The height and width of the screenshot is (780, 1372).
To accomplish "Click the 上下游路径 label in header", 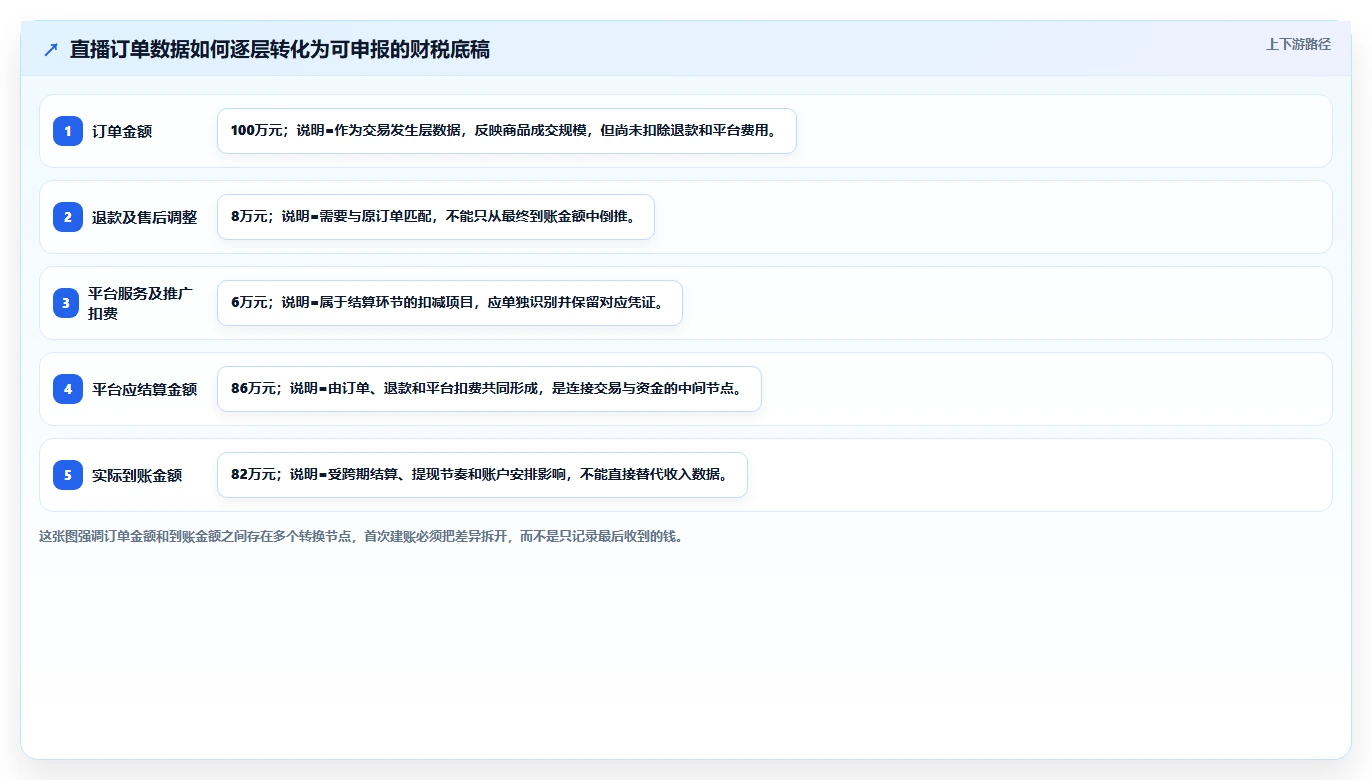I will point(1298,44).
